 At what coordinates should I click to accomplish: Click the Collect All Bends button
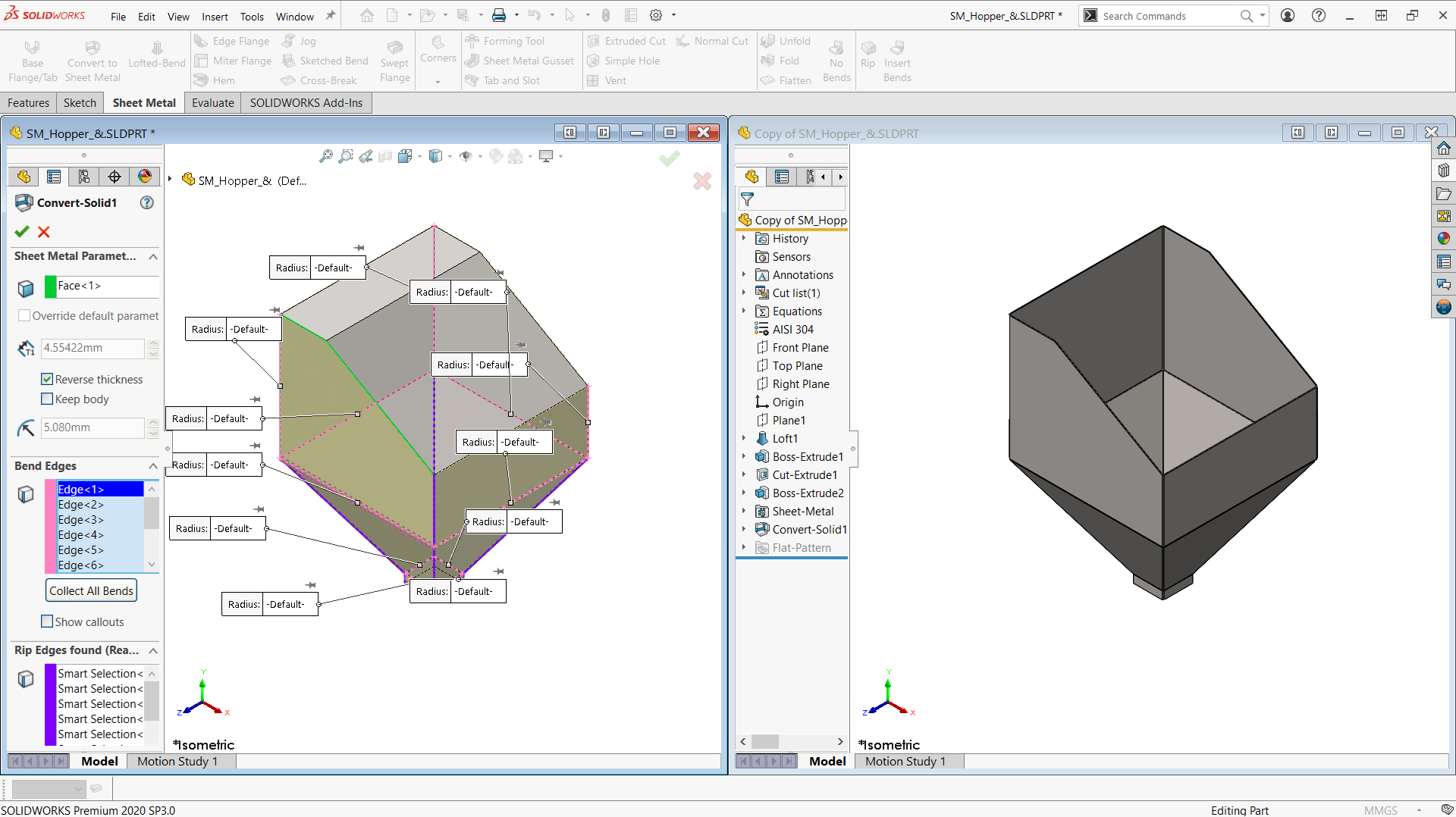point(91,591)
